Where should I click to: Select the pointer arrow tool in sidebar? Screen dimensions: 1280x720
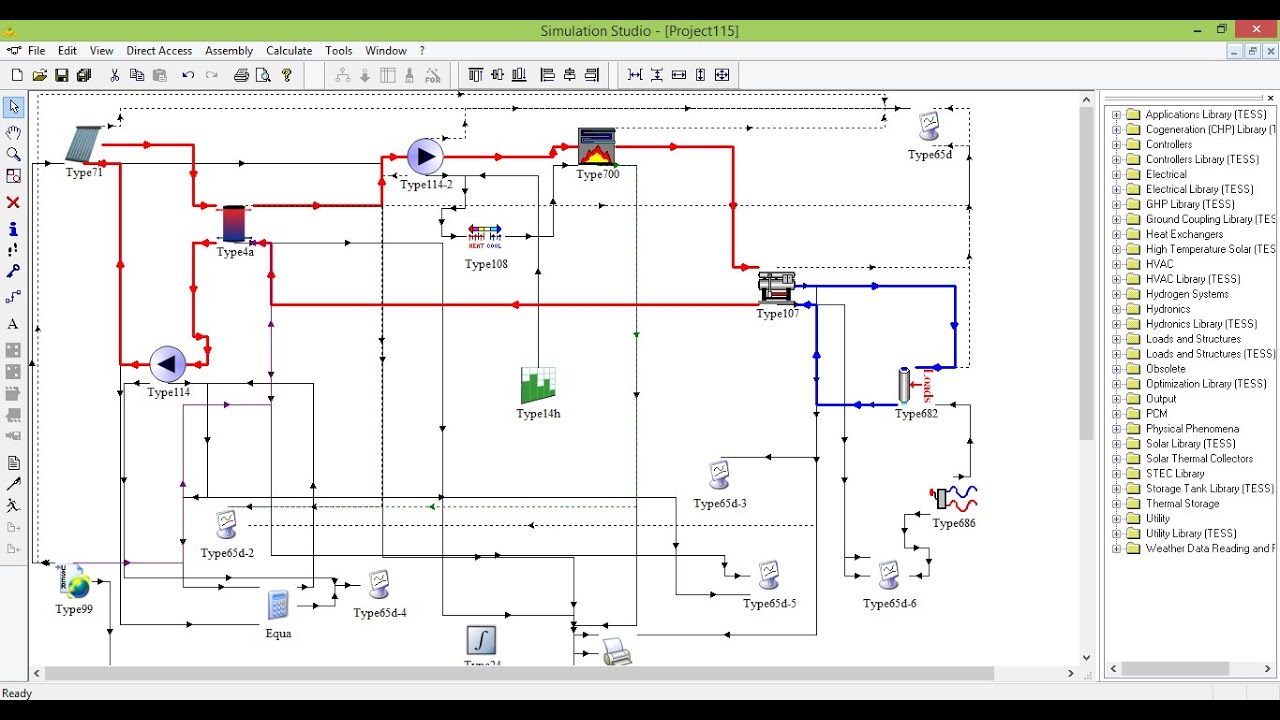(14, 107)
